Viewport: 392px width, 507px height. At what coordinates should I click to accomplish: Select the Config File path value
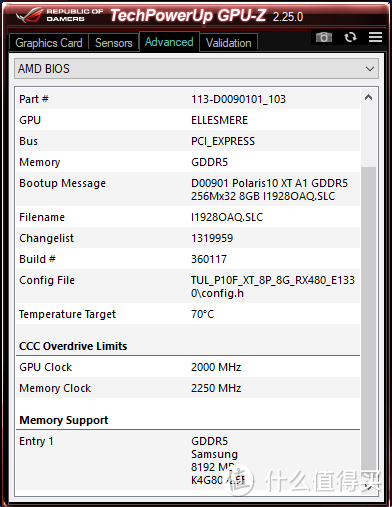click(273, 286)
